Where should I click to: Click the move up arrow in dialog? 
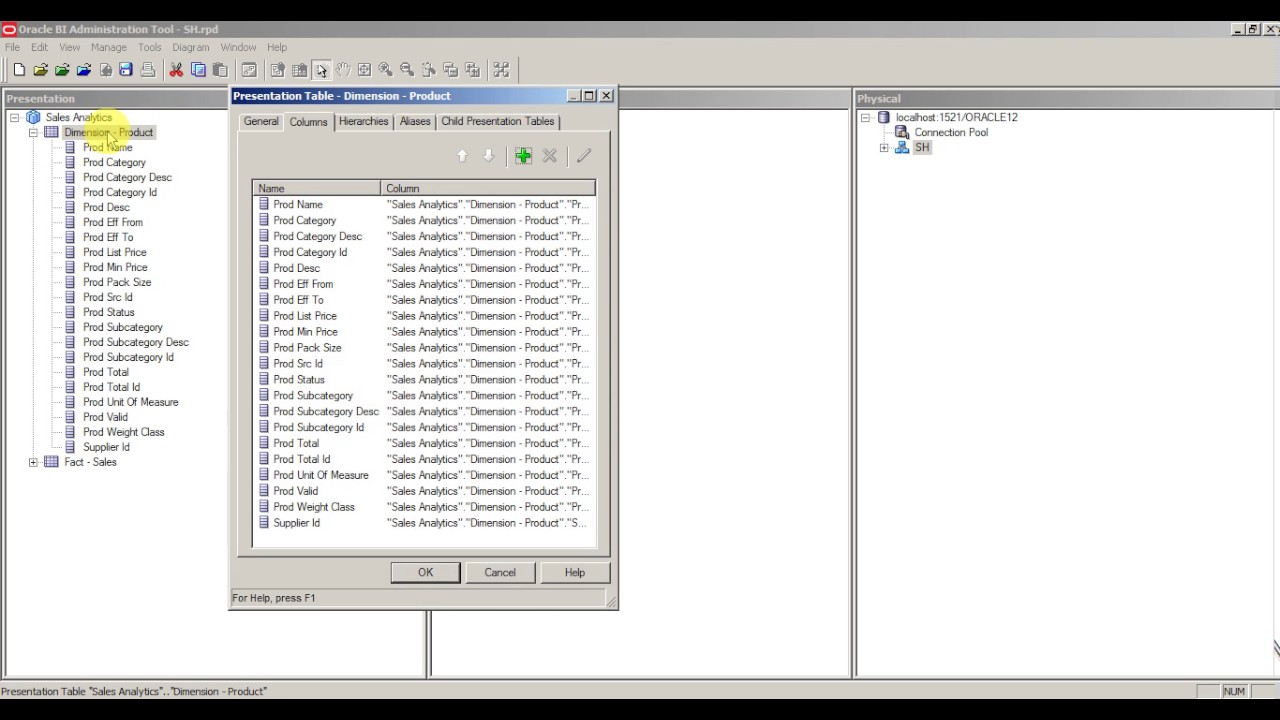click(462, 156)
